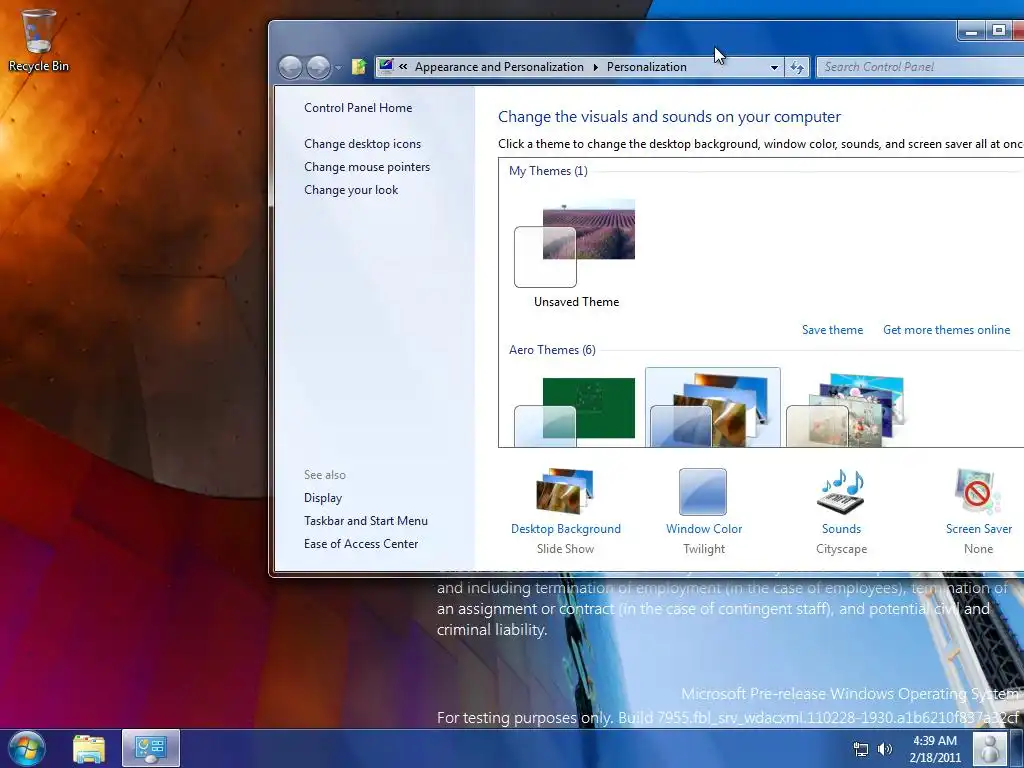
Task: Select the Unsaved Theme thumbnail
Action: (x=575, y=244)
